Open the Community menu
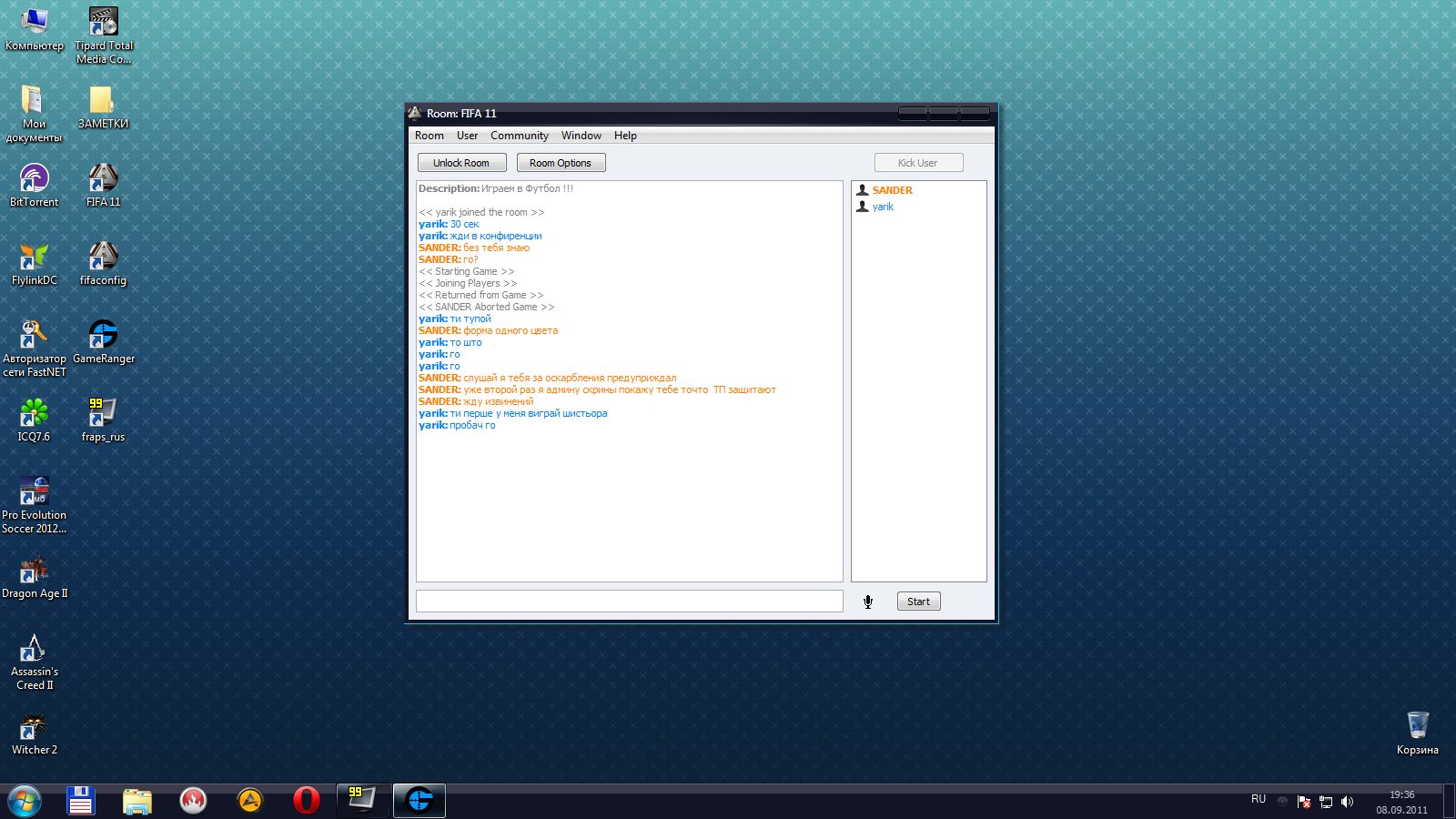This screenshot has width=1456, height=819. (520, 136)
